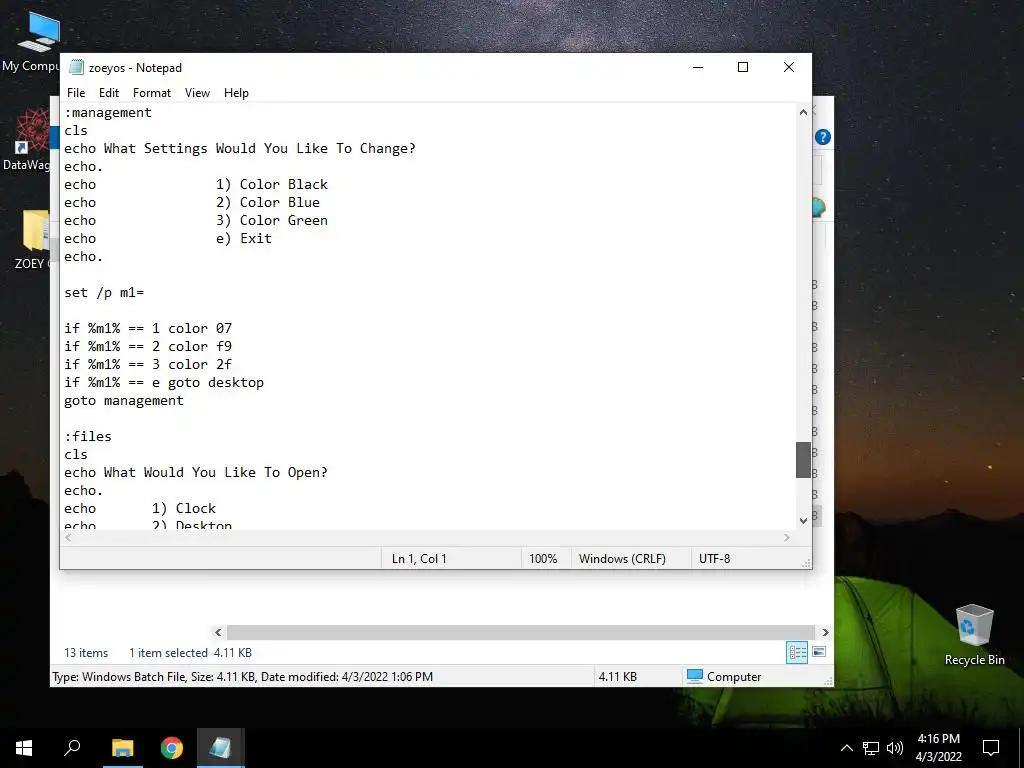This screenshot has height=768, width=1024.
Task: Open taskbar search magnifier
Action: click(x=72, y=748)
